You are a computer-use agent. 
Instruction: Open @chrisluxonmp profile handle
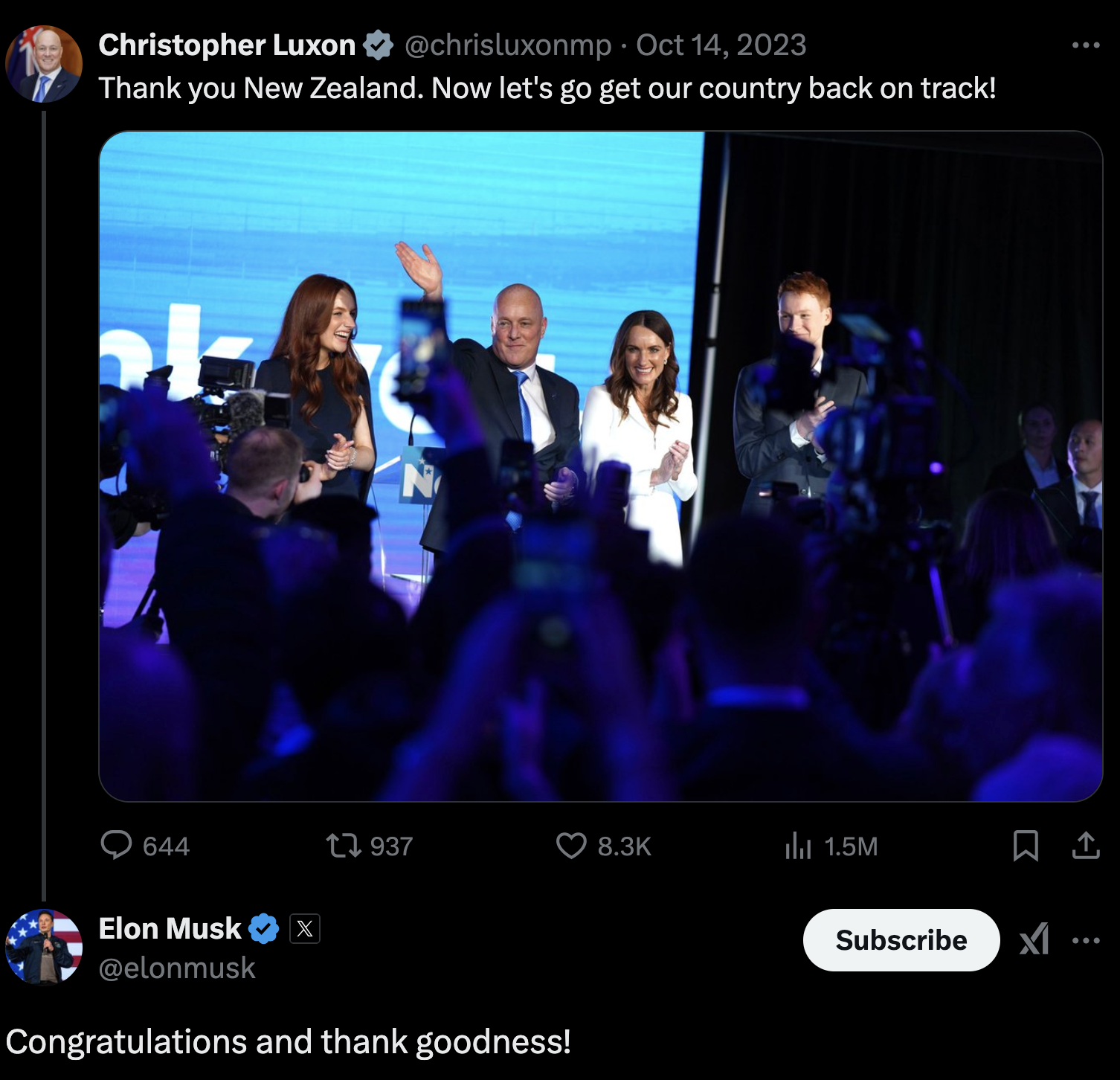point(508,45)
